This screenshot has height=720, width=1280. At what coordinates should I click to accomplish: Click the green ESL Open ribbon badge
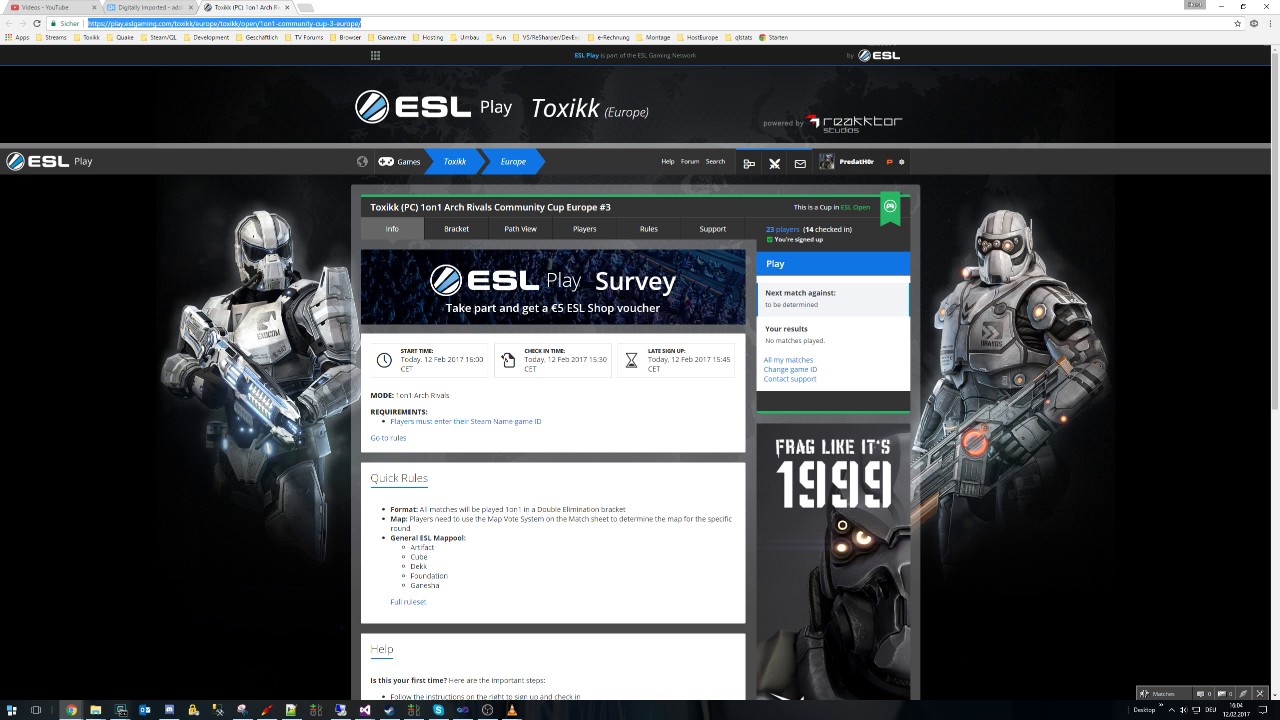pyautogui.click(x=890, y=207)
